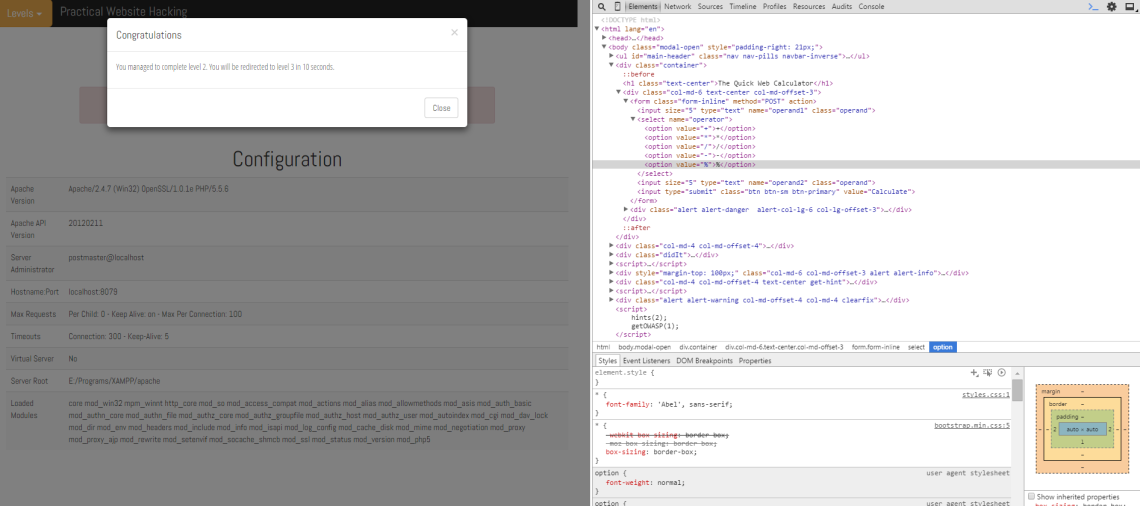Enable Show inherited properties checkbox

[1031, 496]
